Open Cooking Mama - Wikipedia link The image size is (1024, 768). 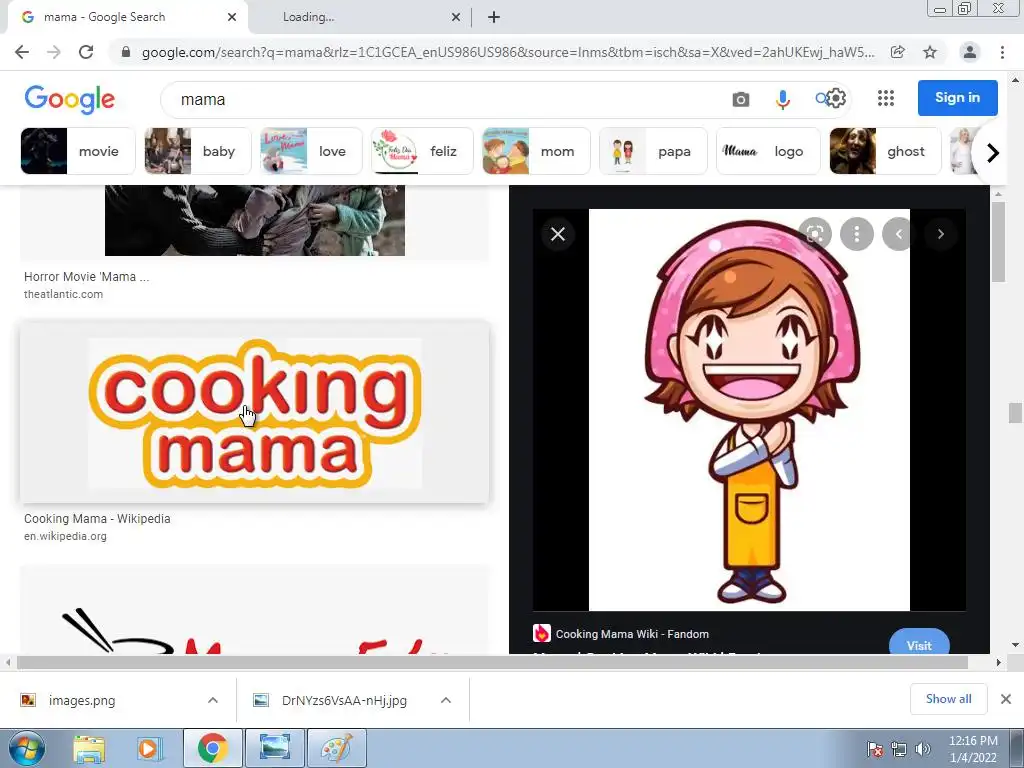tap(97, 519)
